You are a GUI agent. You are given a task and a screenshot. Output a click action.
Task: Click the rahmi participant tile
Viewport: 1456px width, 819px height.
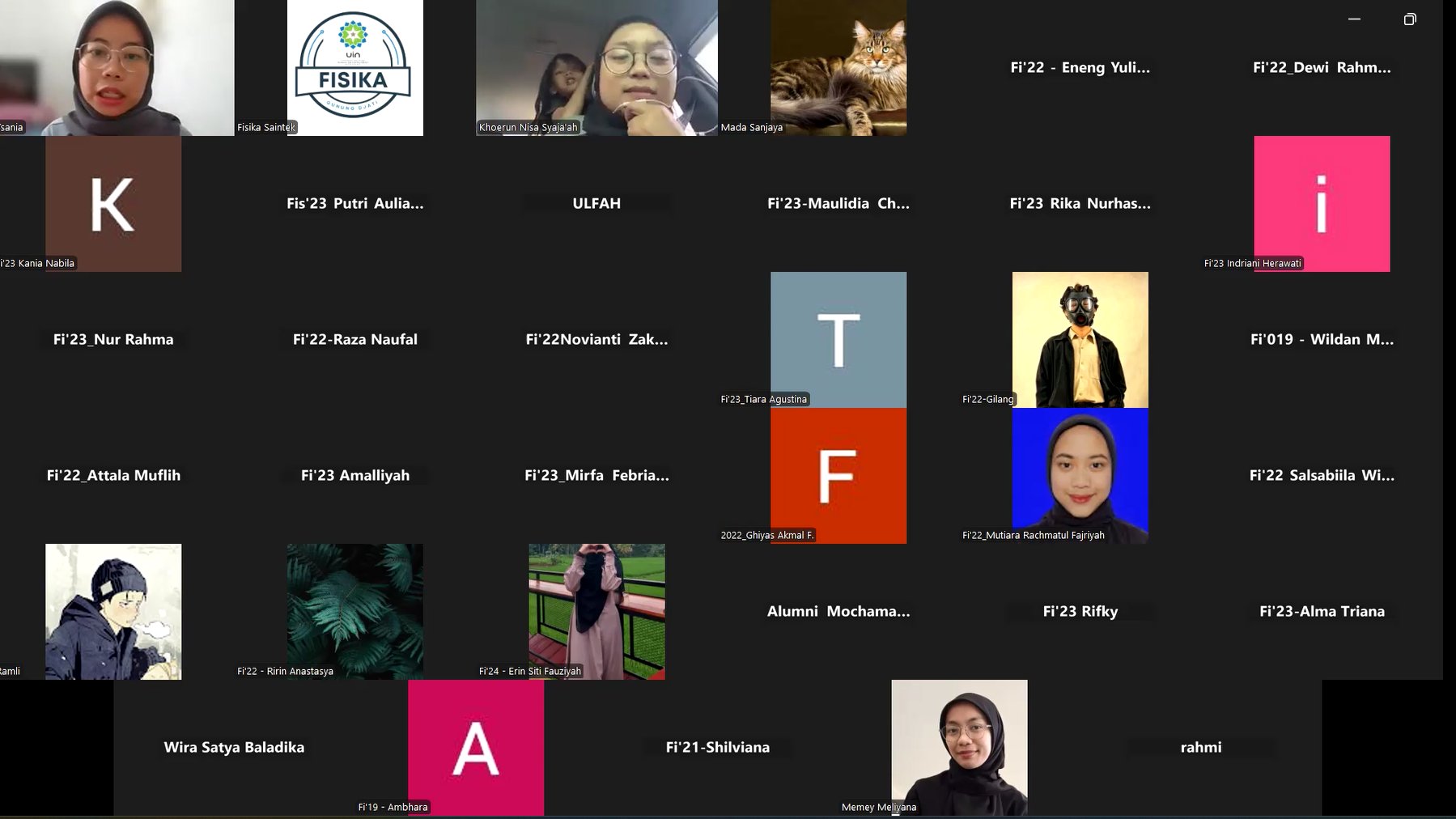(x=1200, y=748)
